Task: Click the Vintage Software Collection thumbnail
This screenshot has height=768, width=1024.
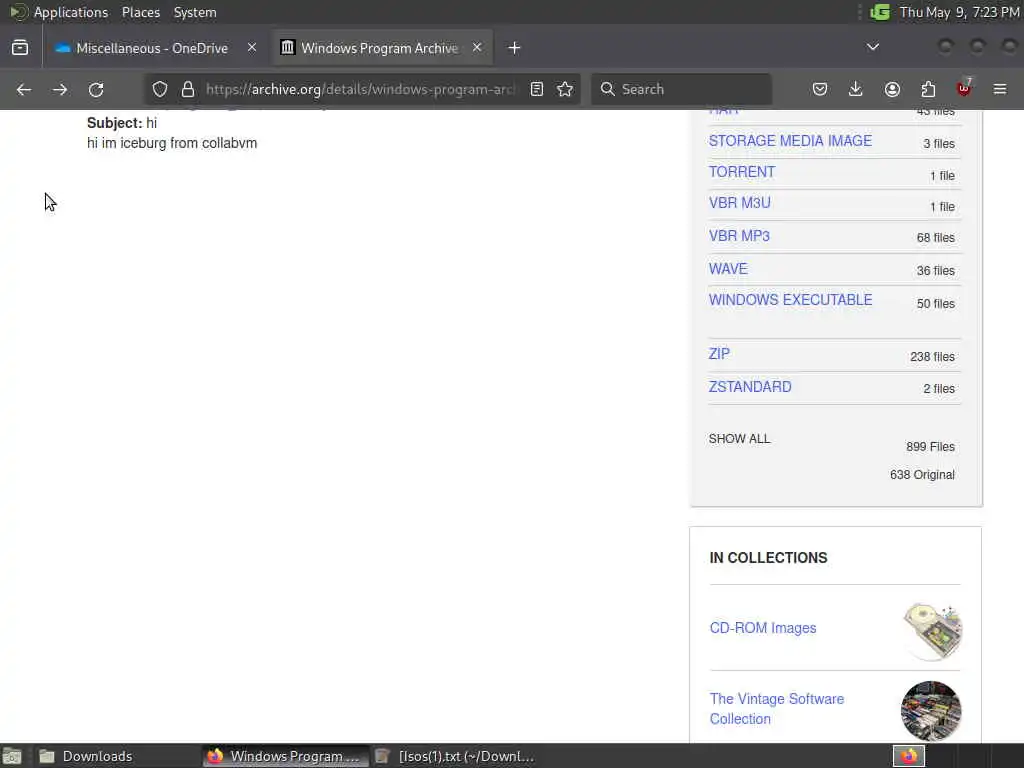Action: [x=931, y=711]
